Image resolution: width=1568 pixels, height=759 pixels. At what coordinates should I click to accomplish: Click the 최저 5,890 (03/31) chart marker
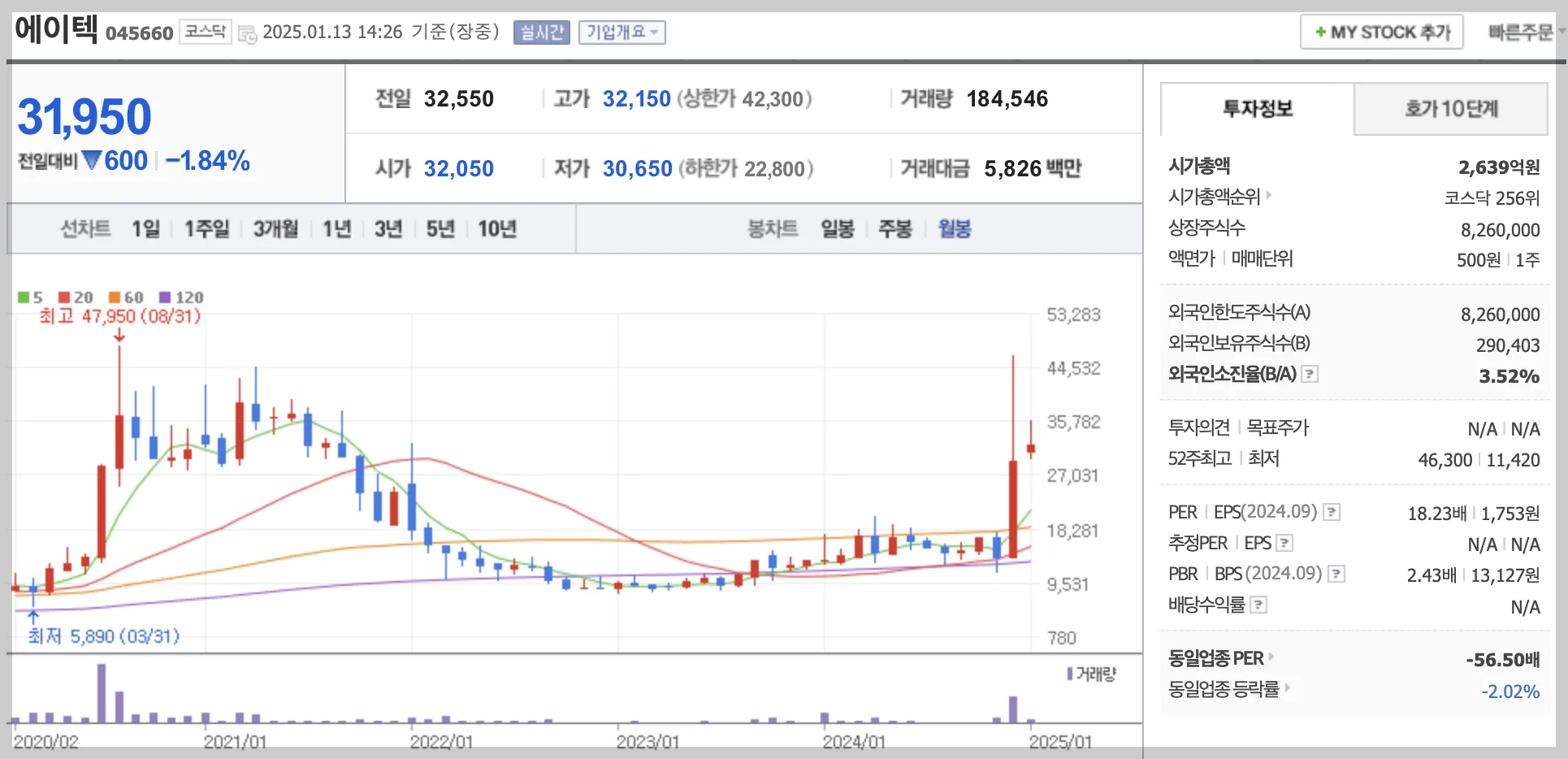click(104, 636)
